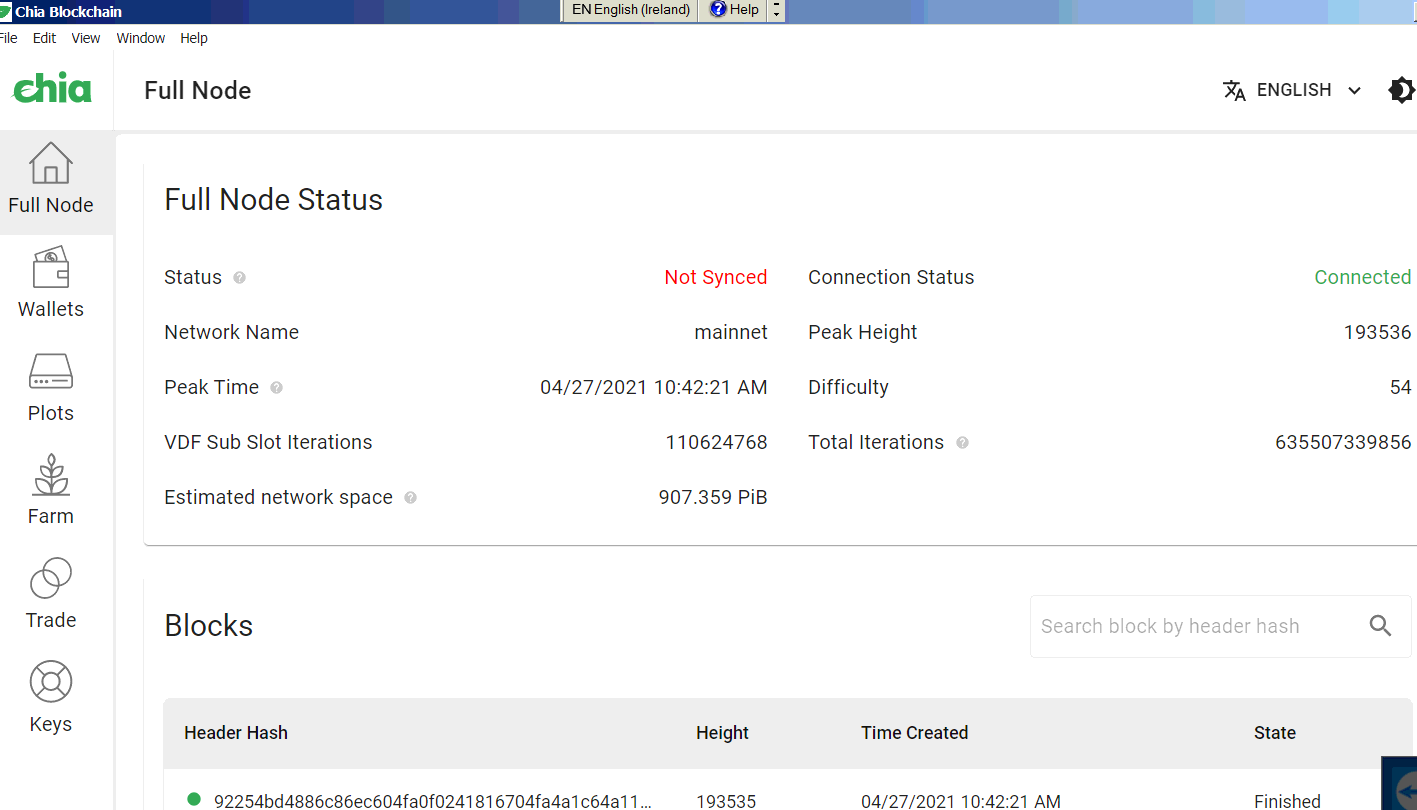Screen dimensions: 1417x810
Task: Open the File menu
Action: point(9,38)
